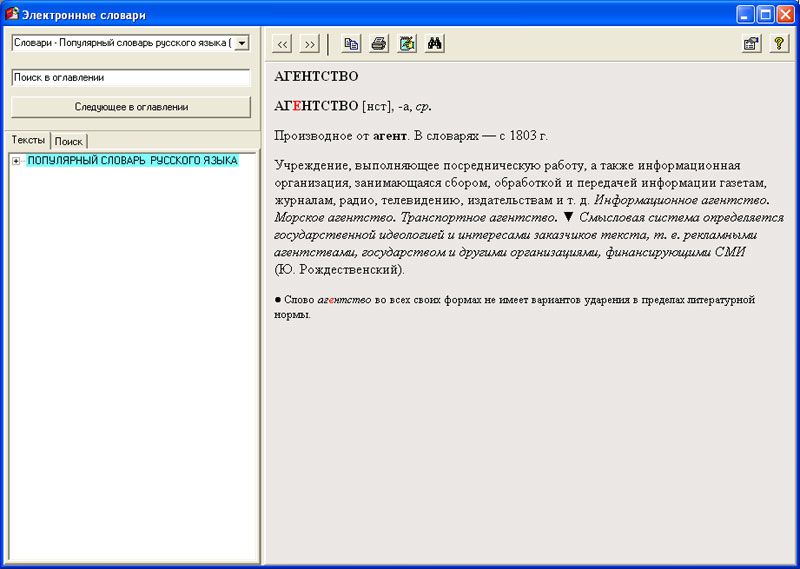The height and width of the screenshot is (569, 800).
Task: Close the Электронные словари window
Action: point(785,14)
